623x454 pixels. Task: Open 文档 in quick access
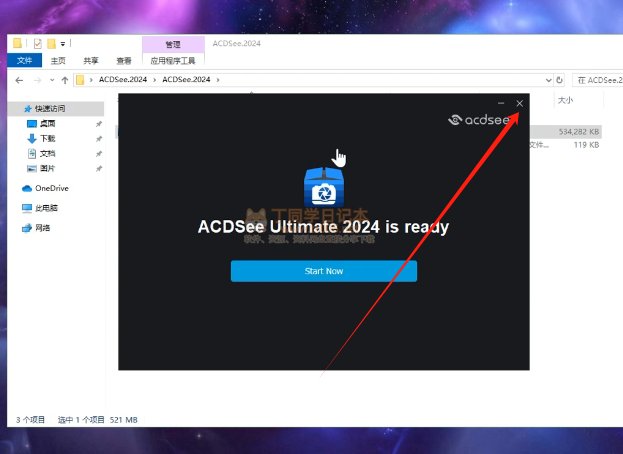click(x=47, y=153)
